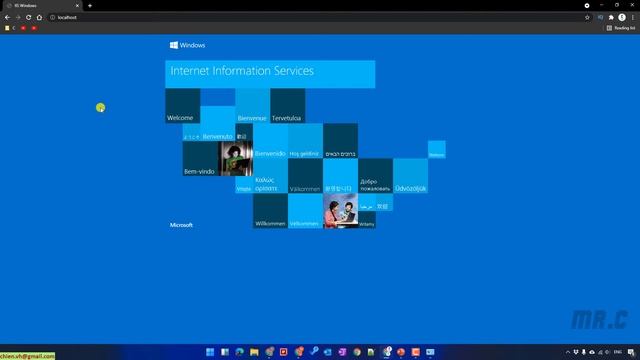The height and width of the screenshot is (360, 640).
Task: View site info icon beside localhost
Action: click(53, 18)
